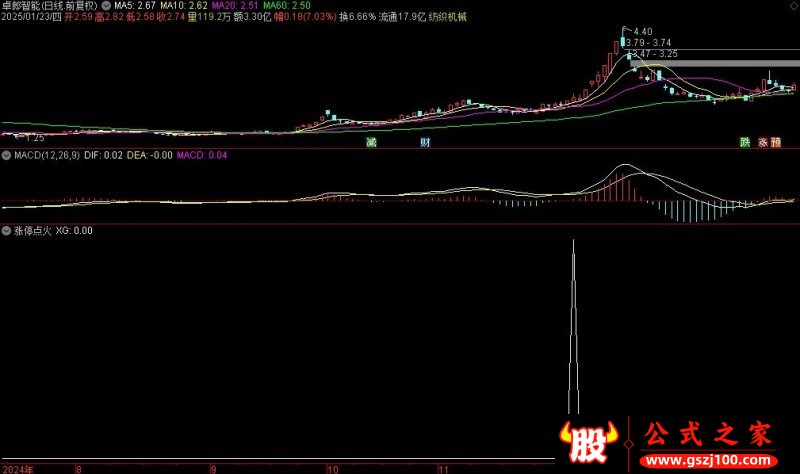Click the DIF: 0.02 value
Image resolution: width=800 pixels, height=474 pixels.
click(103, 155)
